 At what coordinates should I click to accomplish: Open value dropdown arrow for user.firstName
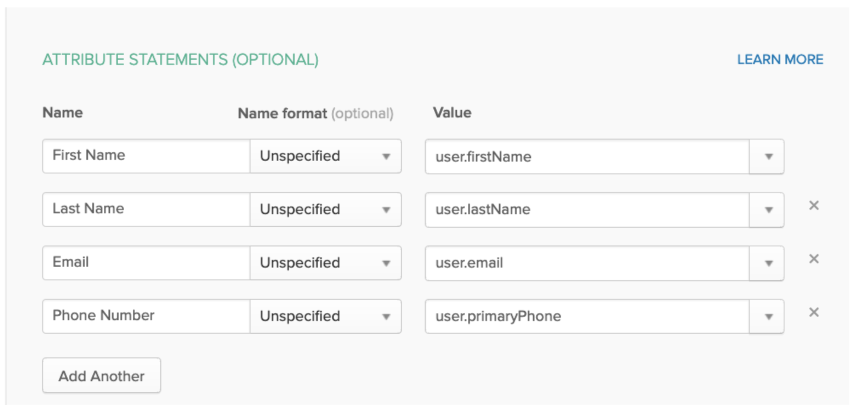pos(767,156)
